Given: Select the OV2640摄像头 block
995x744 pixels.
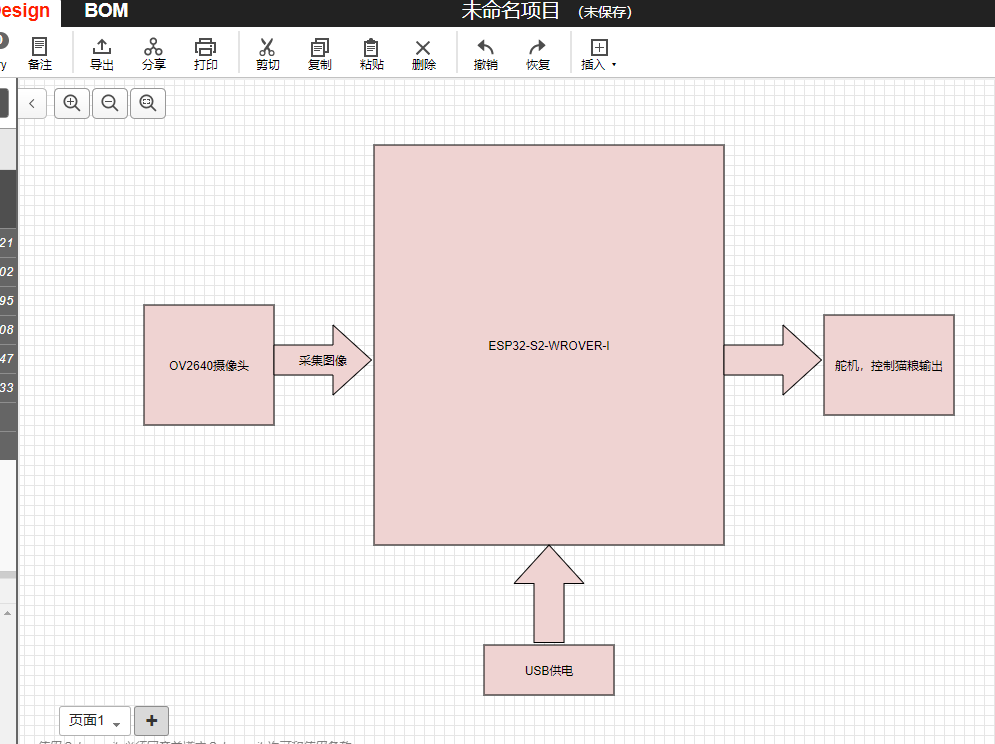Looking at the screenshot, I should click(209, 365).
